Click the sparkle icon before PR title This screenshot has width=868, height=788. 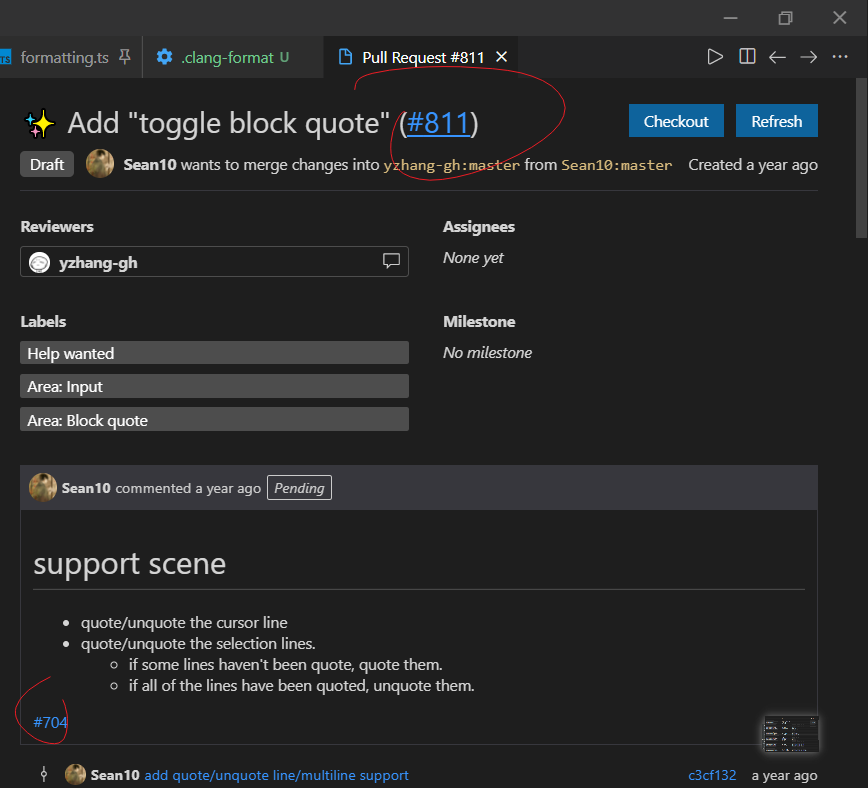point(40,123)
